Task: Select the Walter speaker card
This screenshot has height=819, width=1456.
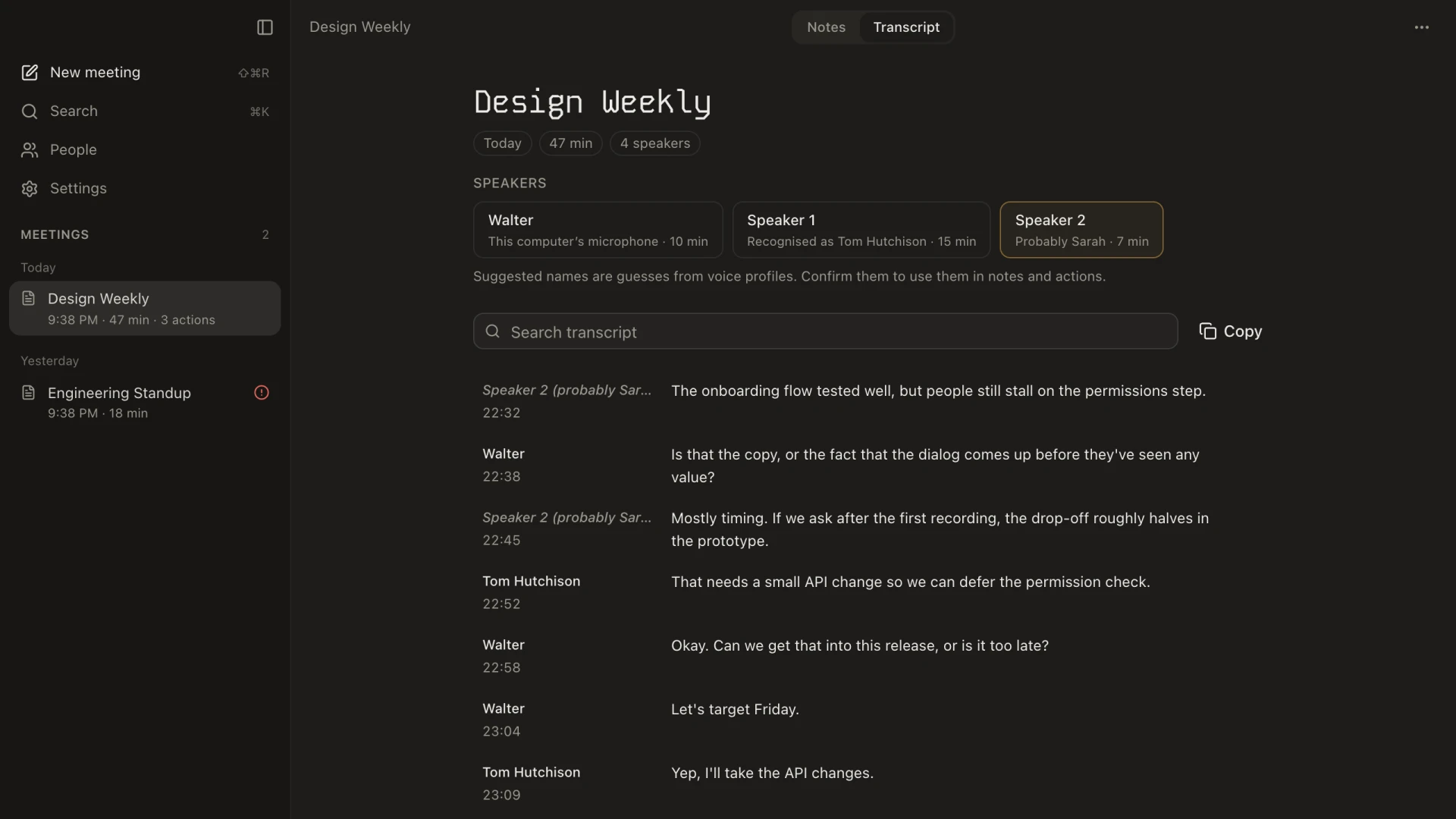Action: [x=598, y=230]
